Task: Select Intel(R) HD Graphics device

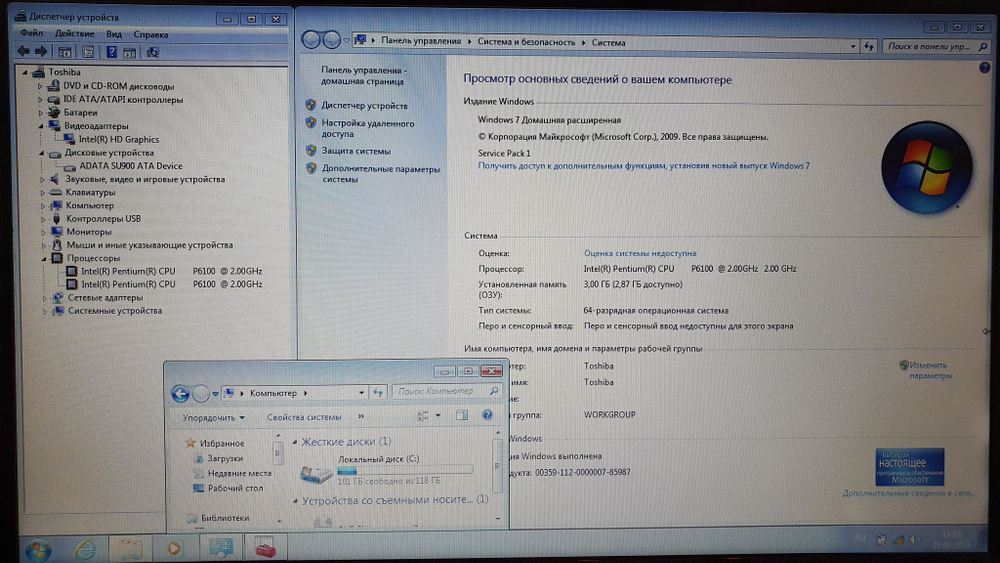Action: pos(119,140)
